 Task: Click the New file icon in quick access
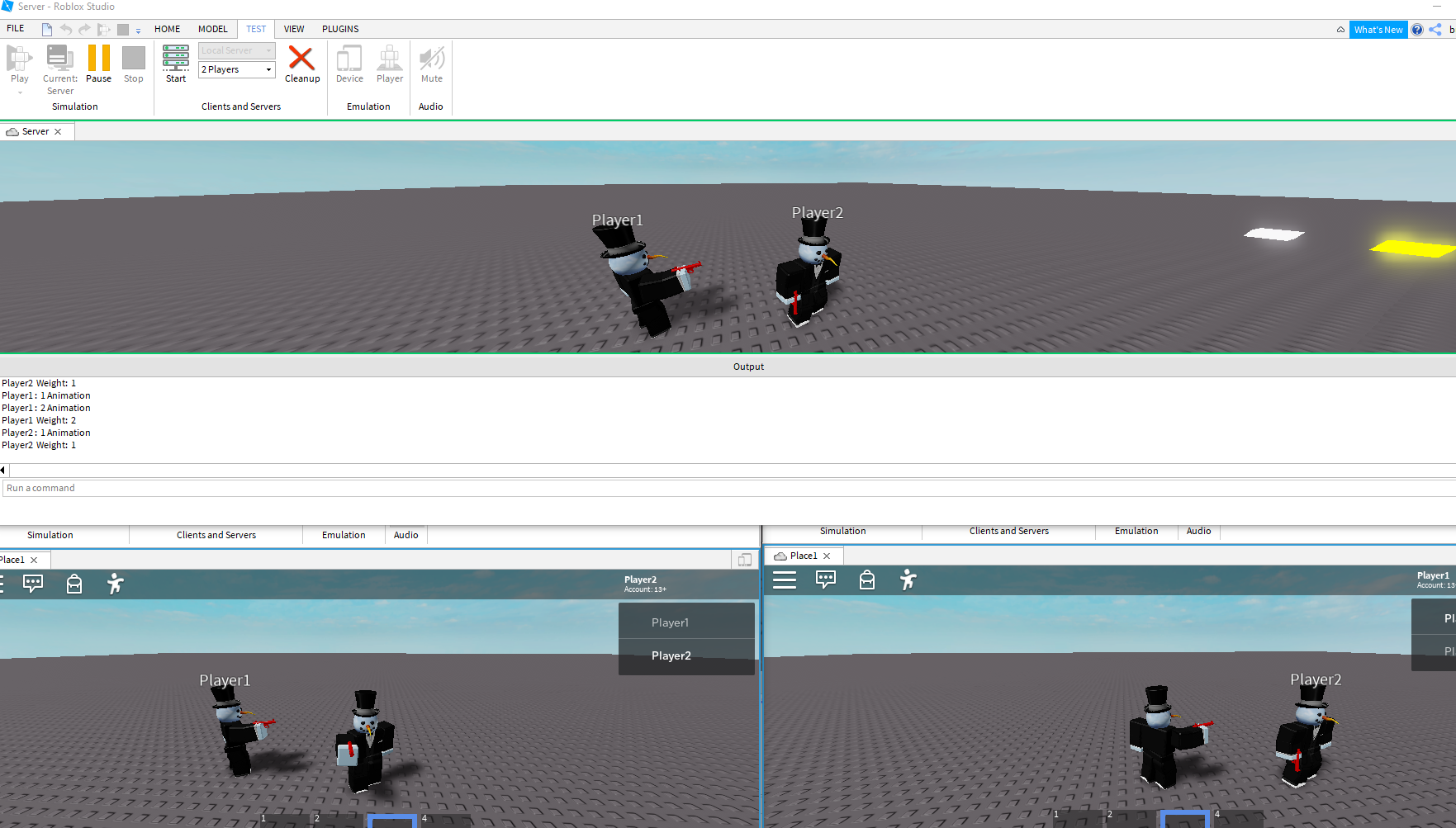coord(47,30)
